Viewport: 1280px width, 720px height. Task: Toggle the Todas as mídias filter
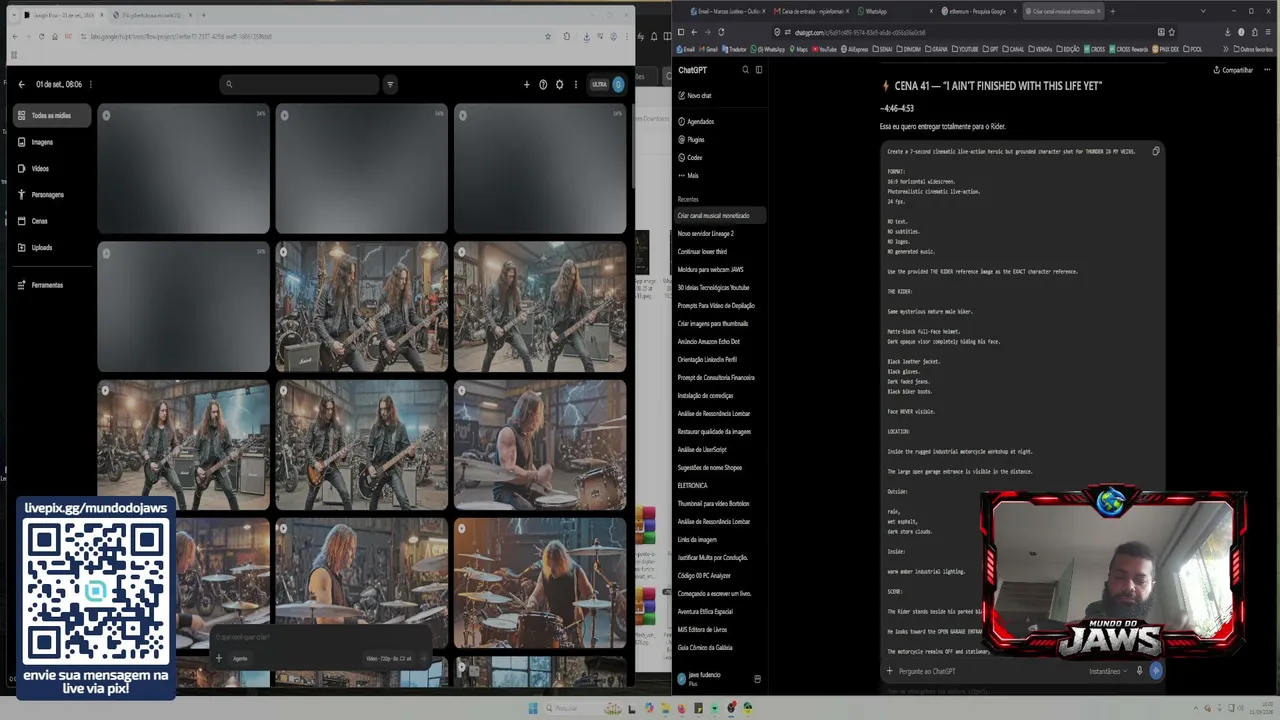[x=52, y=116]
